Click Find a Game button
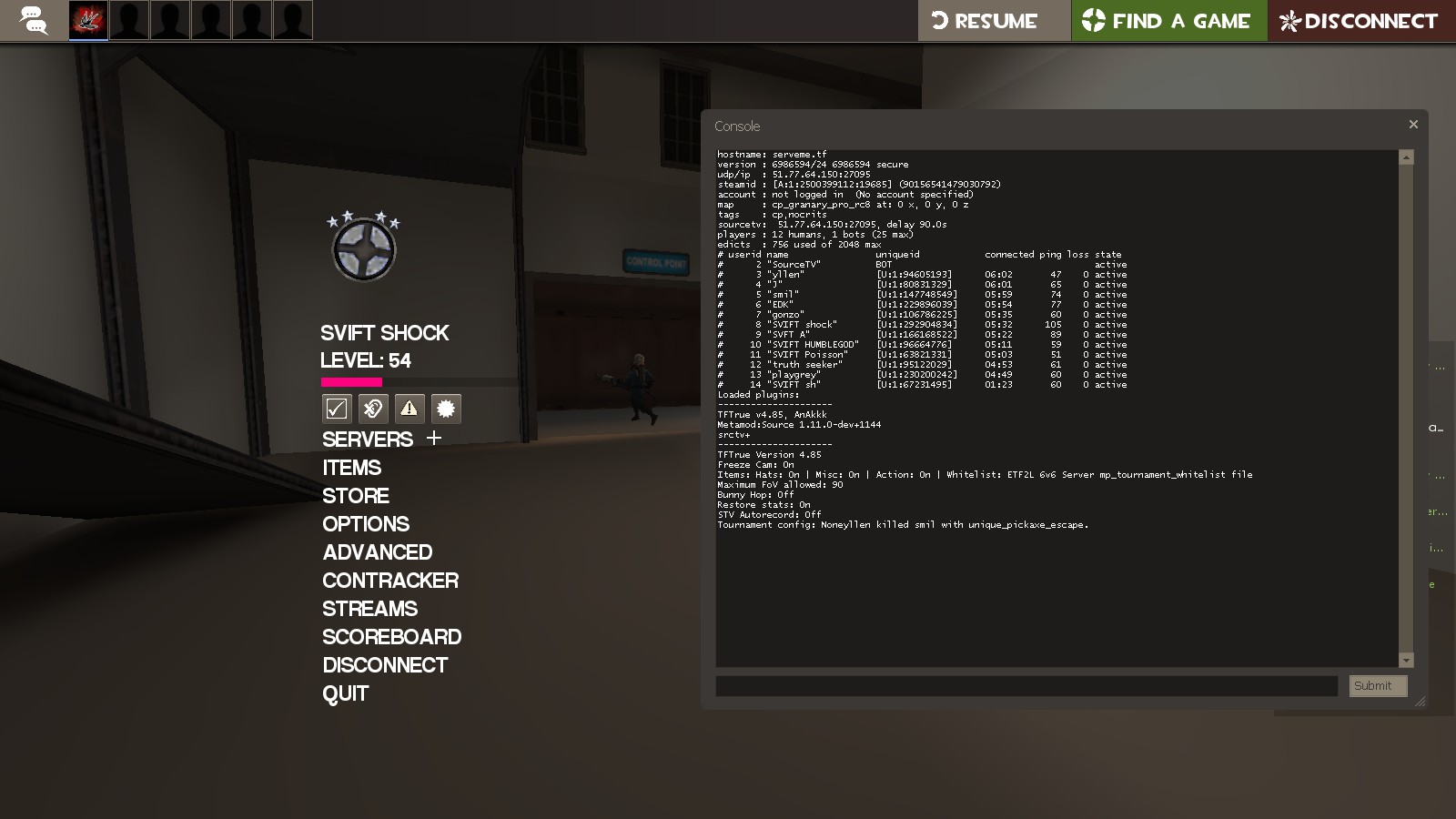Image resolution: width=1456 pixels, height=819 pixels. tap(1169, 20)
